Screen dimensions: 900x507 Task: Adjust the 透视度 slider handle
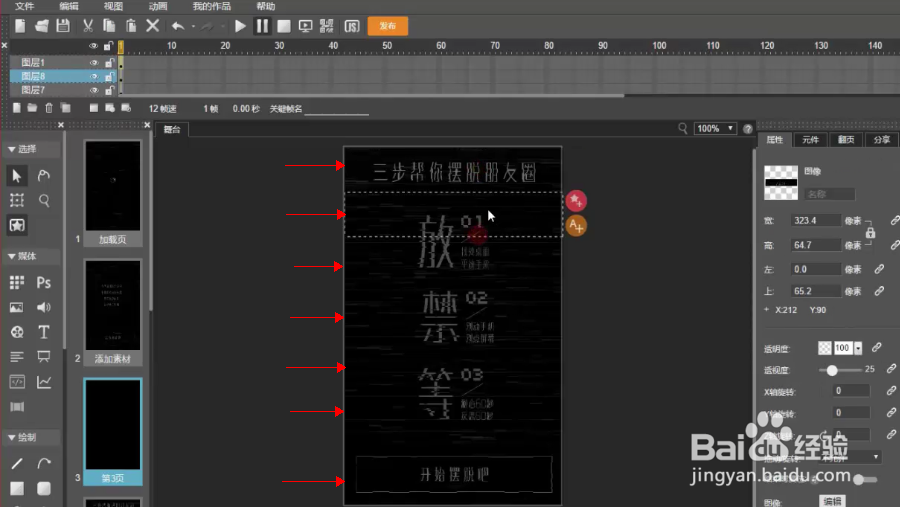tap(832, 370)
